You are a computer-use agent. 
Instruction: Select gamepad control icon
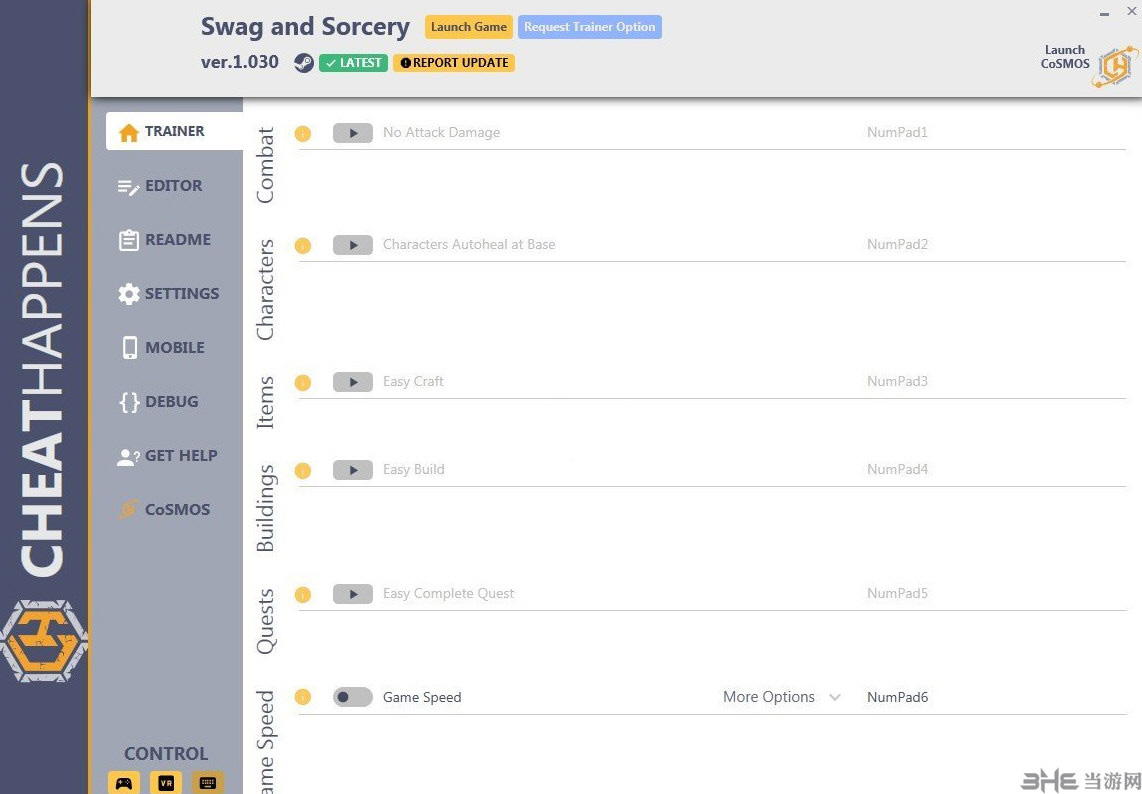(x=124, y=782)
